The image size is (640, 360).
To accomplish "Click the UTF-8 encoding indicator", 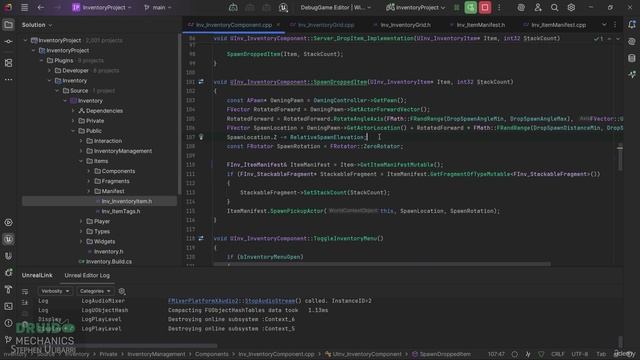I will click(x=580, y=354).
